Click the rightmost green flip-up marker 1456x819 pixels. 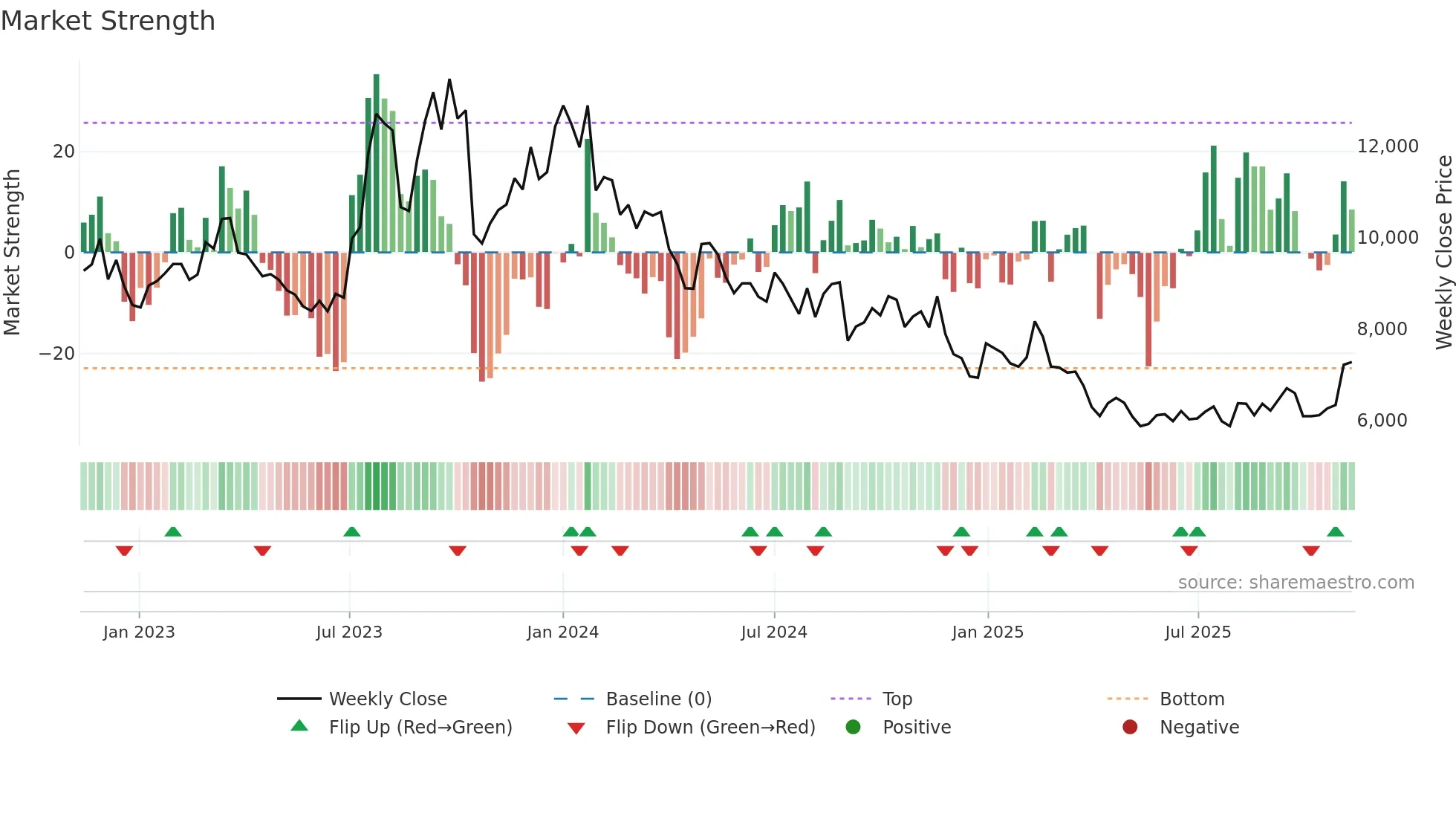point(1335,531)
